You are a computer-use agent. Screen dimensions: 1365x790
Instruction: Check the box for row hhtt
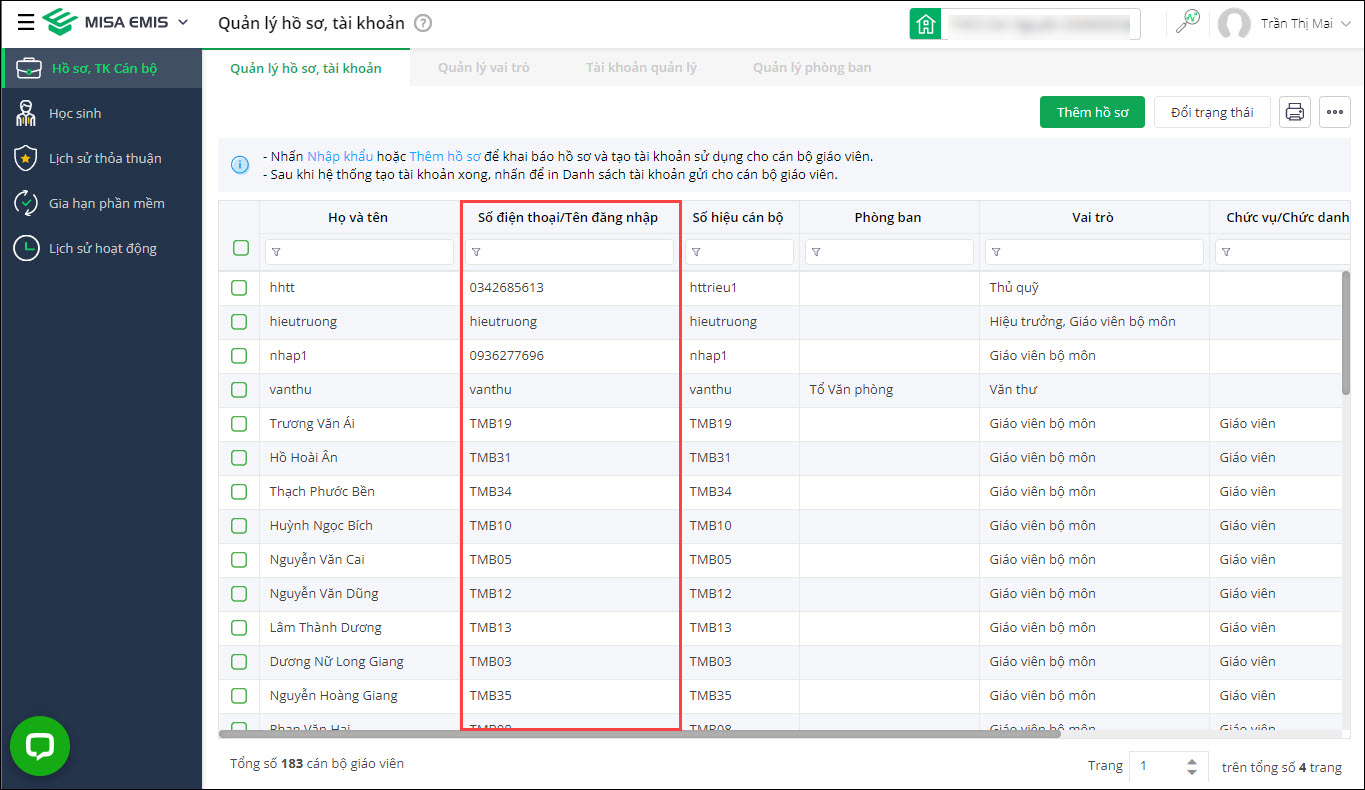point(239,288)
